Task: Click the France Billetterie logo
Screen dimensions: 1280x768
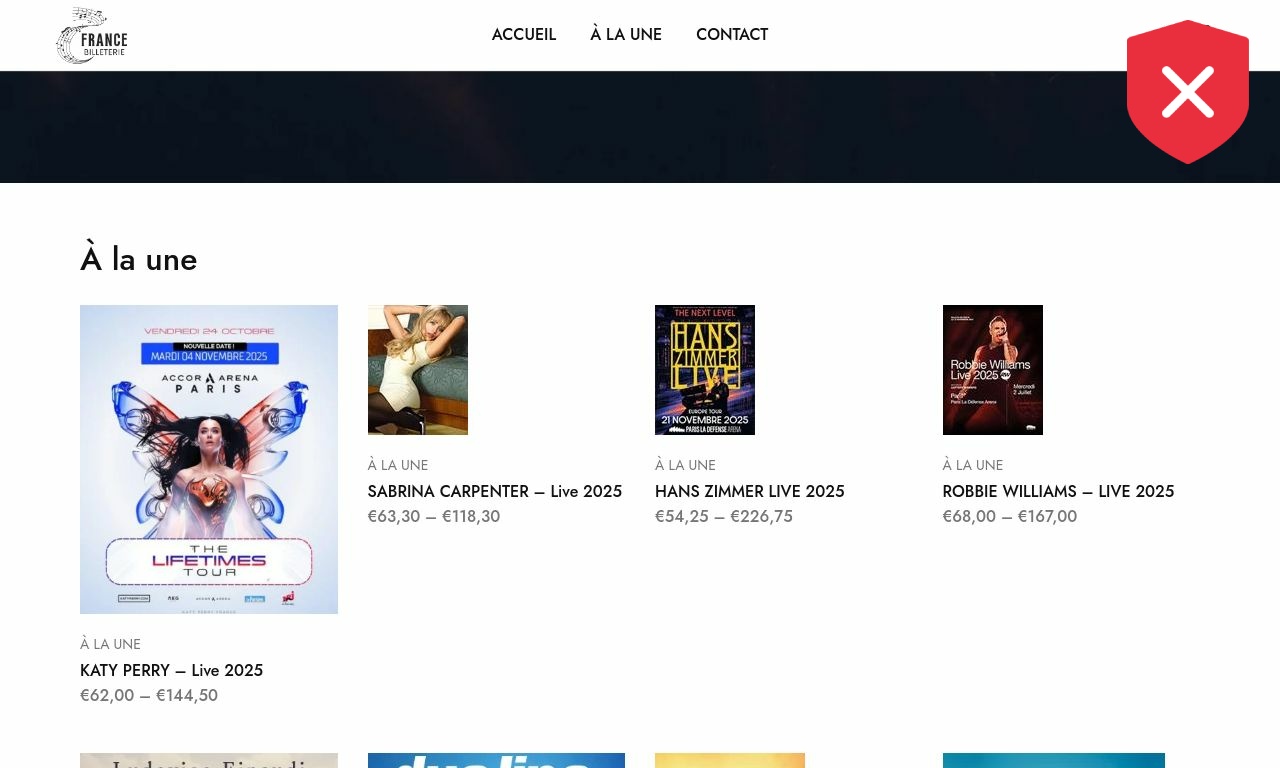Action: coord(92,35)
